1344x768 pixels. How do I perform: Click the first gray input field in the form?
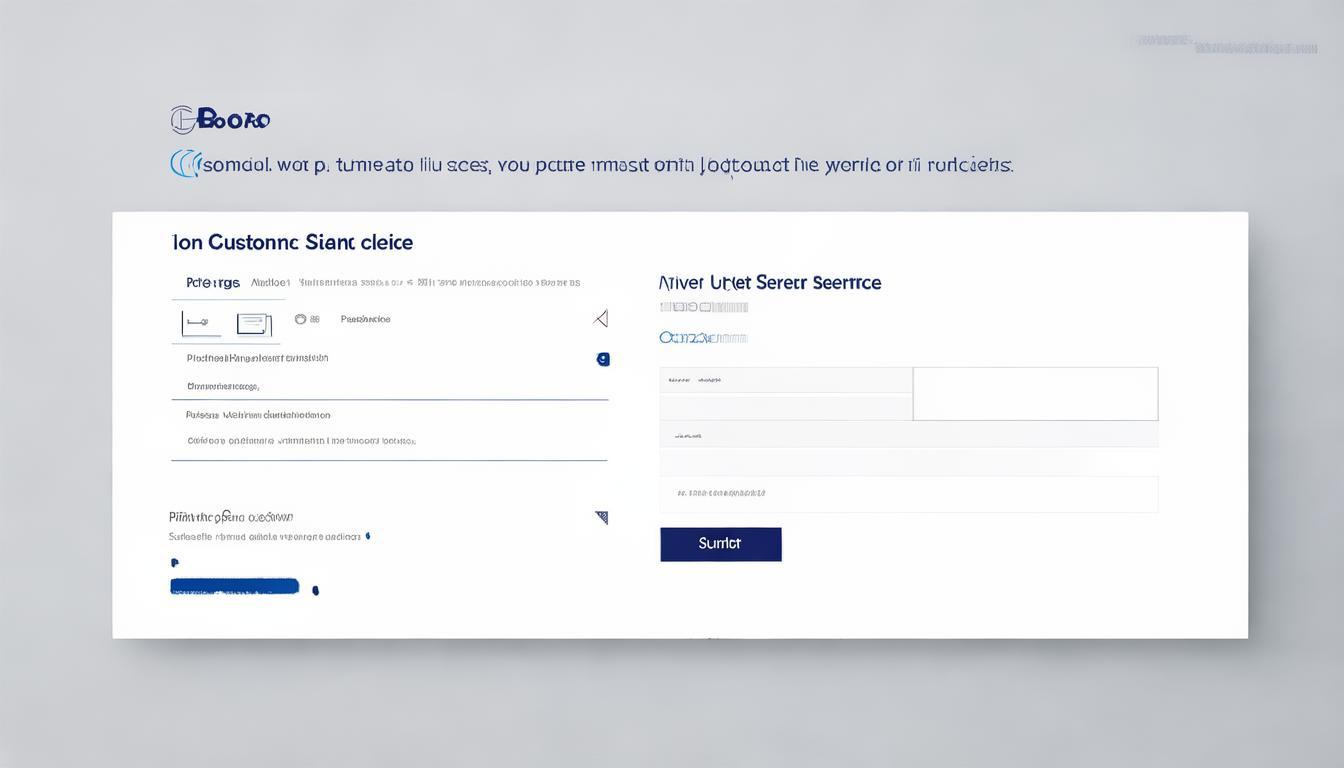coord(785,380)
